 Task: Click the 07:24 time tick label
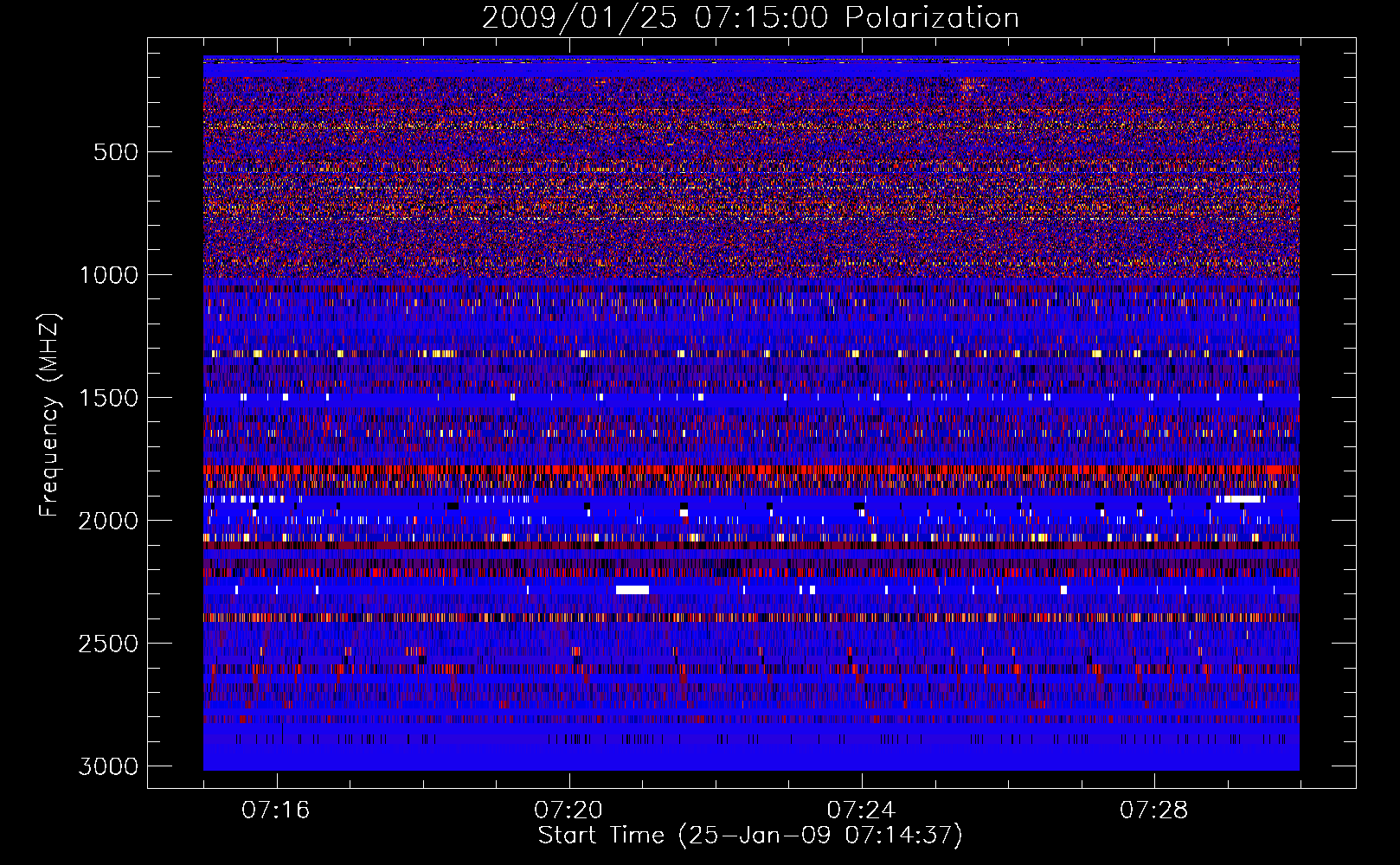pyautogui.click(x=861, y=811)
